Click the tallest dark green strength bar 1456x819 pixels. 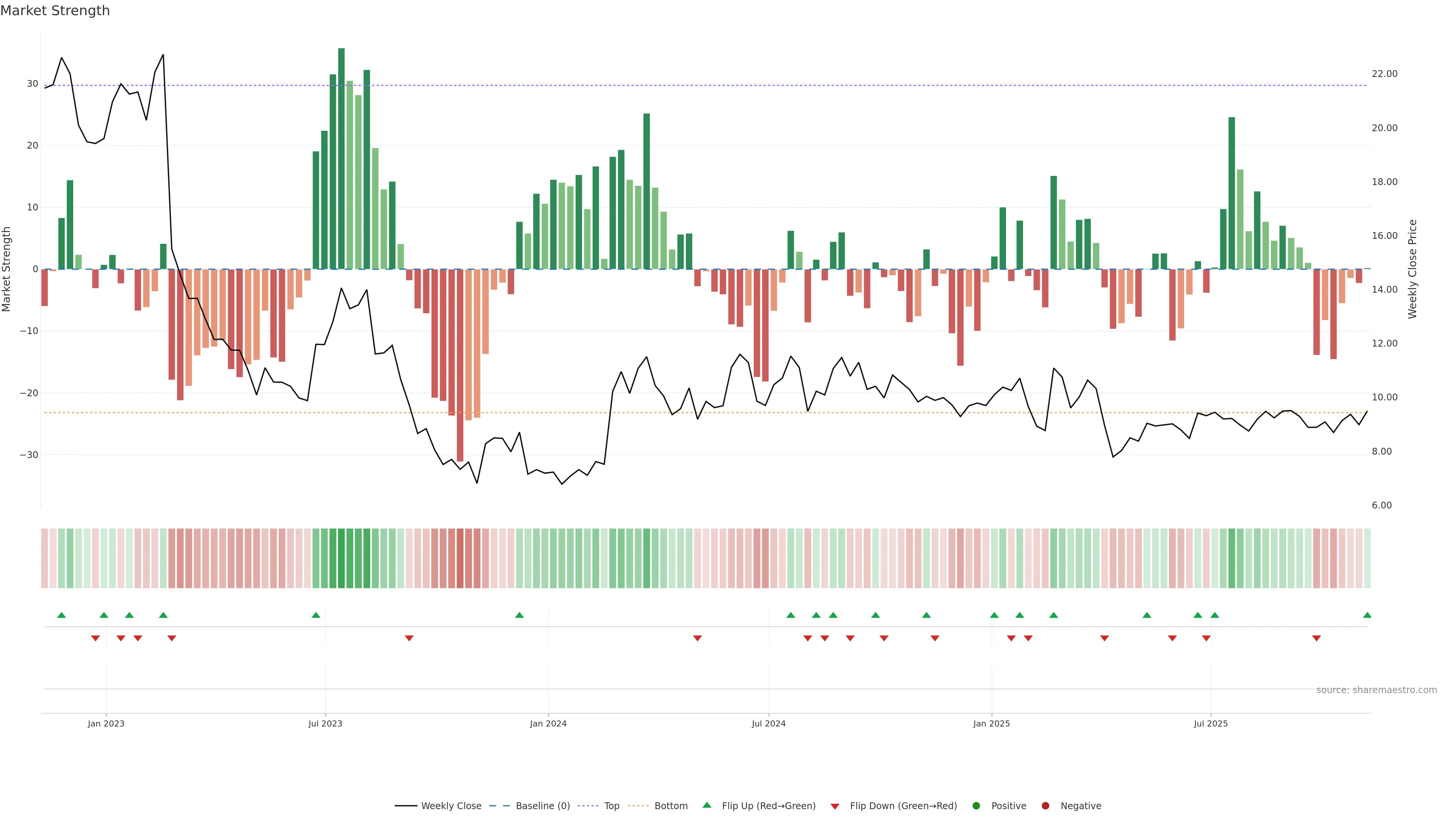click(341, 158)
